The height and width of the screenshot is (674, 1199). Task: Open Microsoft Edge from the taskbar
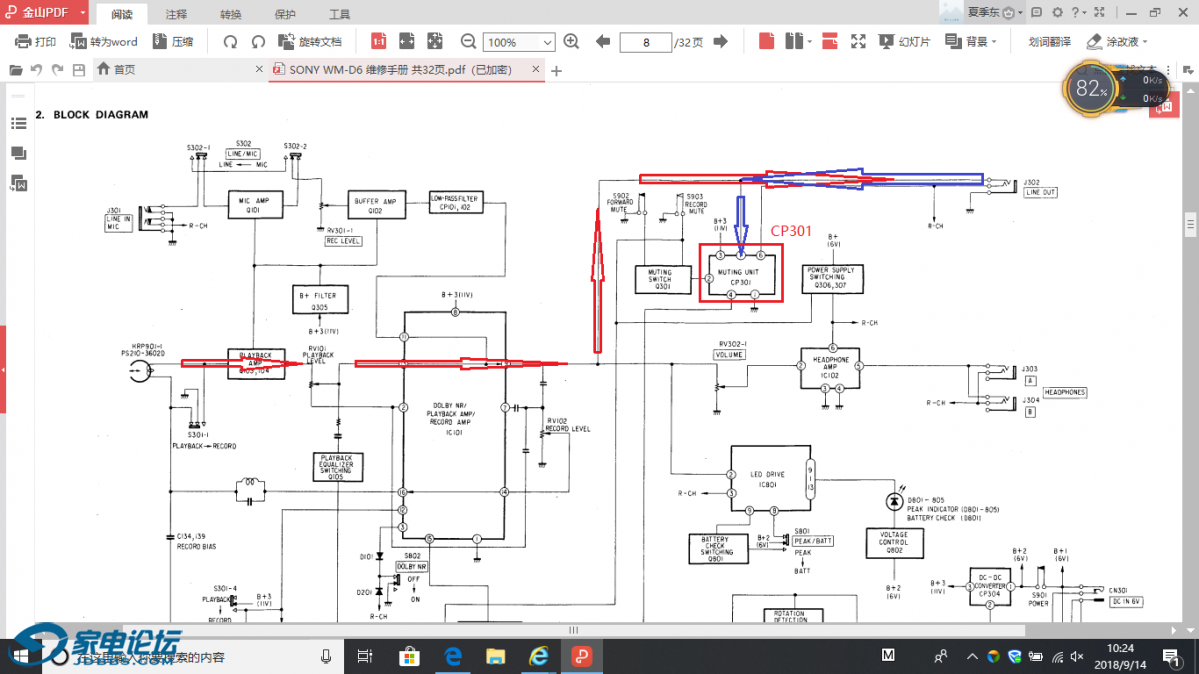tap(452, 656)
